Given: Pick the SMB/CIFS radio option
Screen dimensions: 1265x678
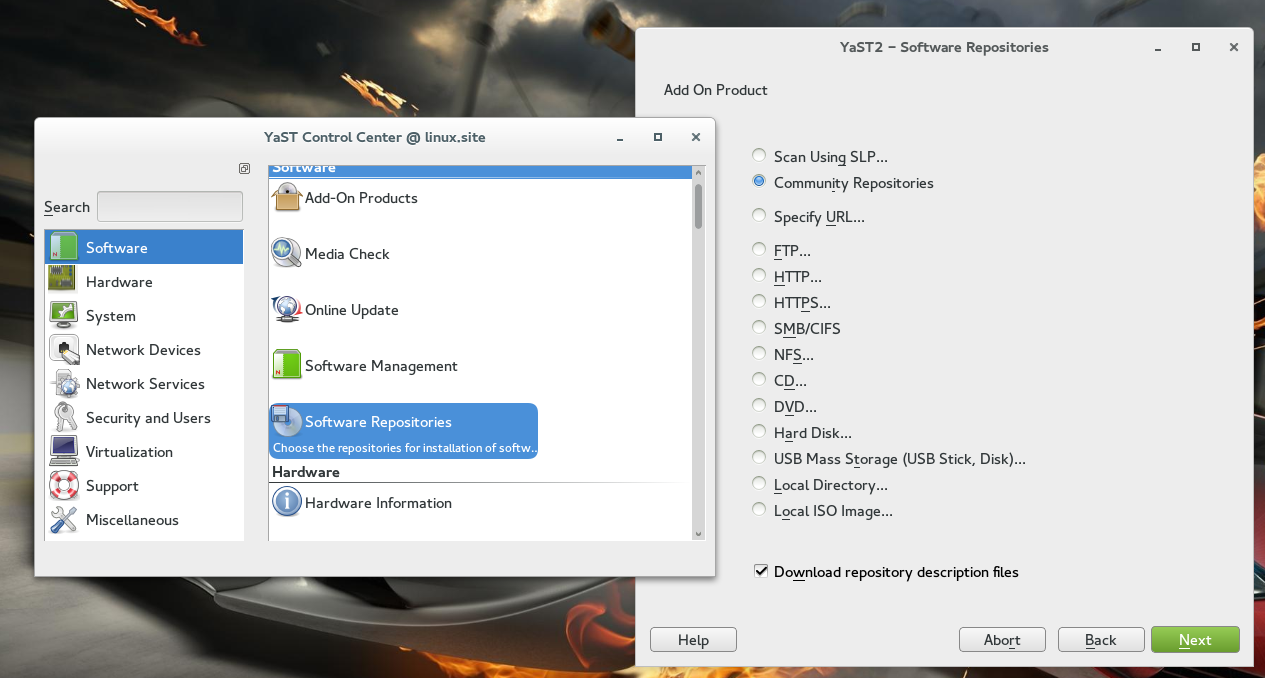Looking at the screenshot, I should click(x=759, y=327).
